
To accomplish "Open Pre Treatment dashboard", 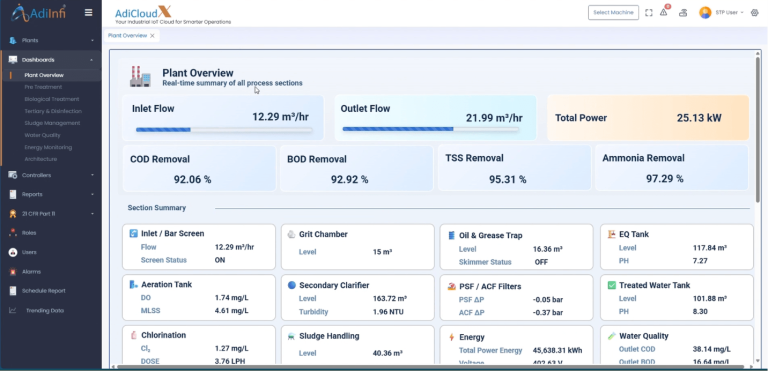I will click(x=43, y=87).
